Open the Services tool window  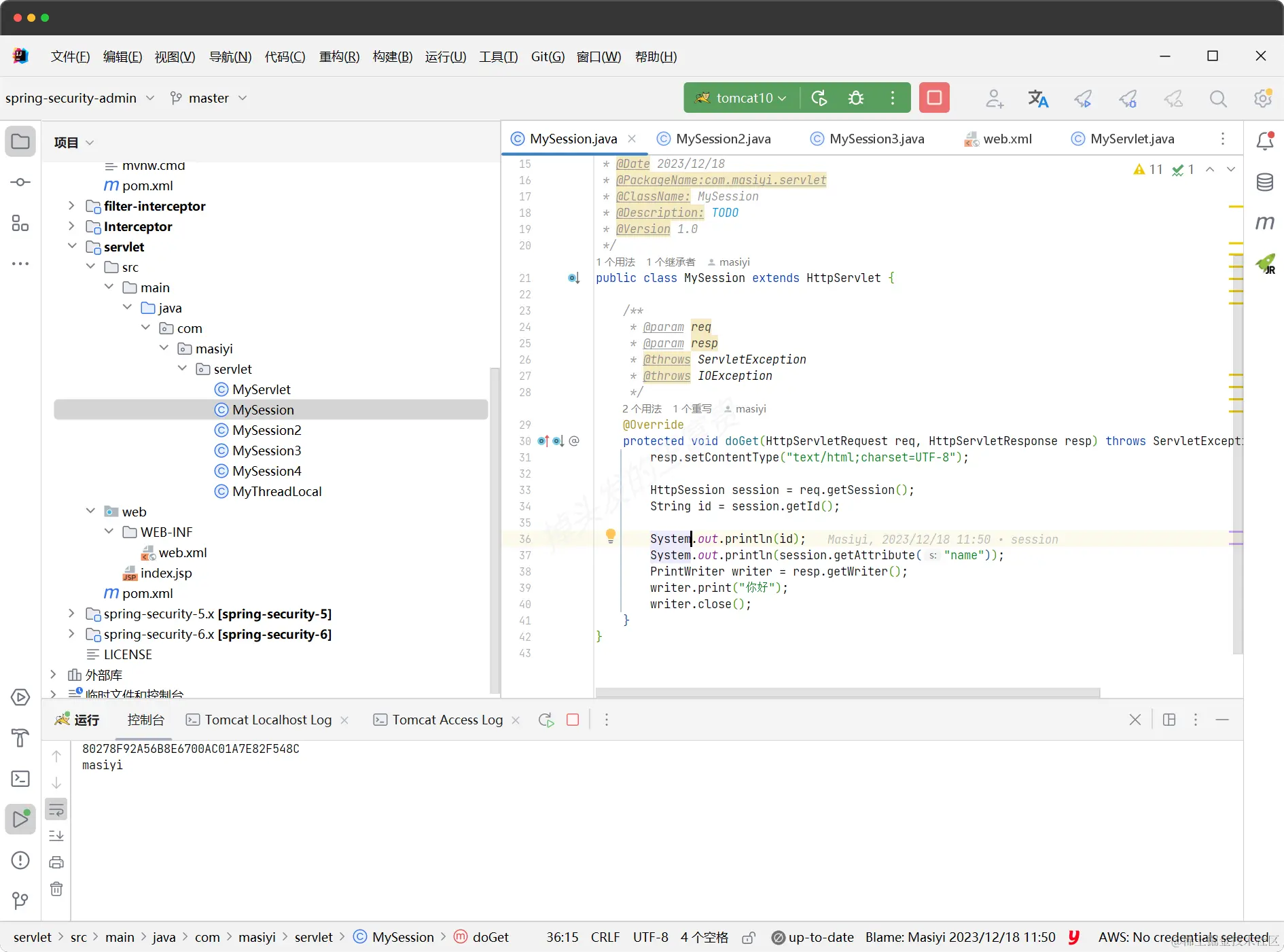(x=20, y=697)
